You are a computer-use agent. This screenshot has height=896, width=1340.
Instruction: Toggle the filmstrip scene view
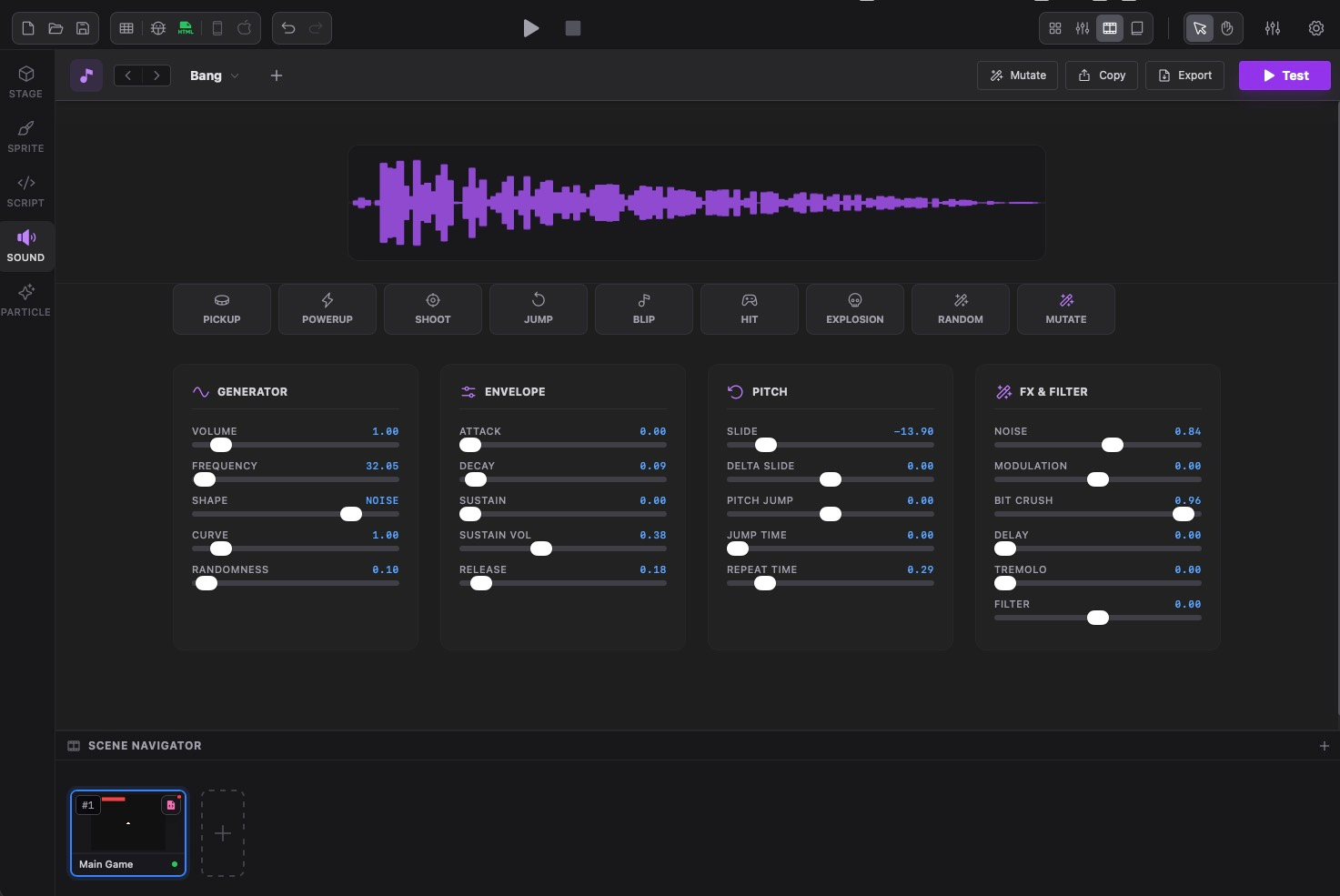(x=1110, y=28)
